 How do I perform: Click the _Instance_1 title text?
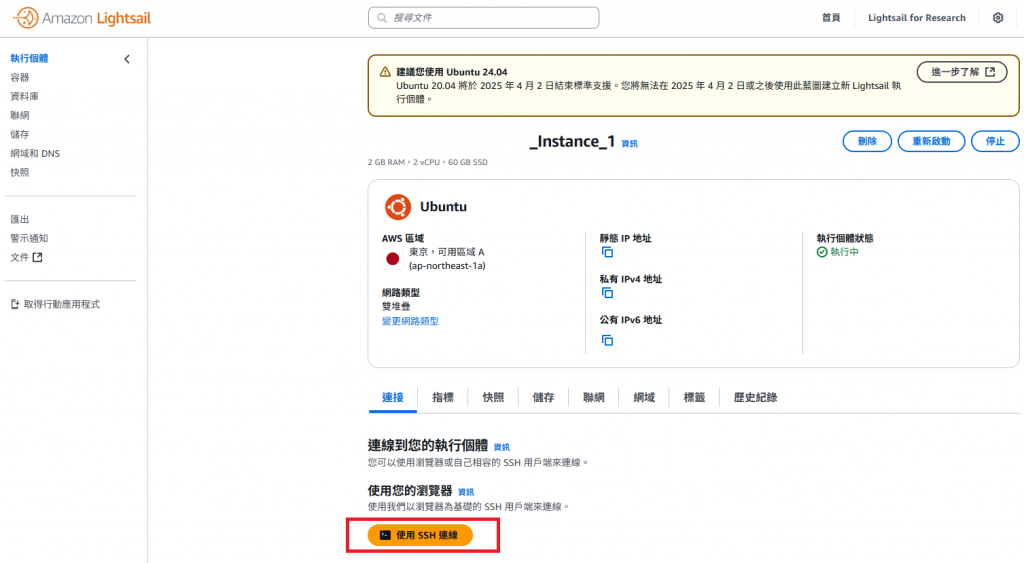pyautogui.click(x=572, y=141)
